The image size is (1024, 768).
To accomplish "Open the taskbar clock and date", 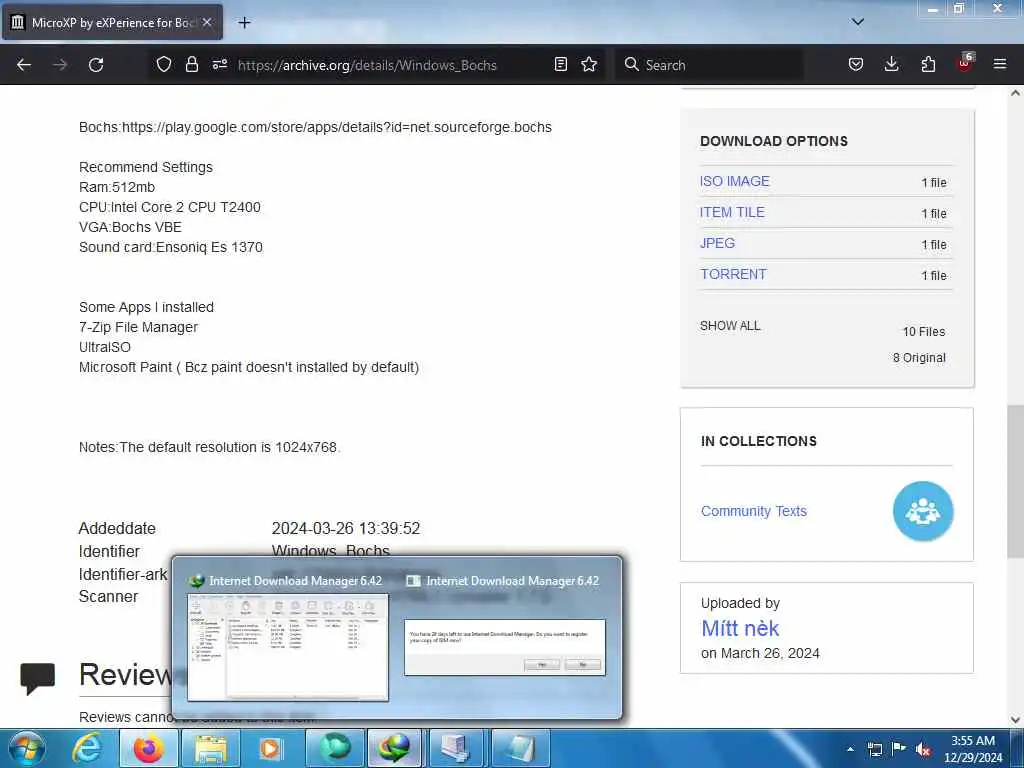I will (972, 749).
